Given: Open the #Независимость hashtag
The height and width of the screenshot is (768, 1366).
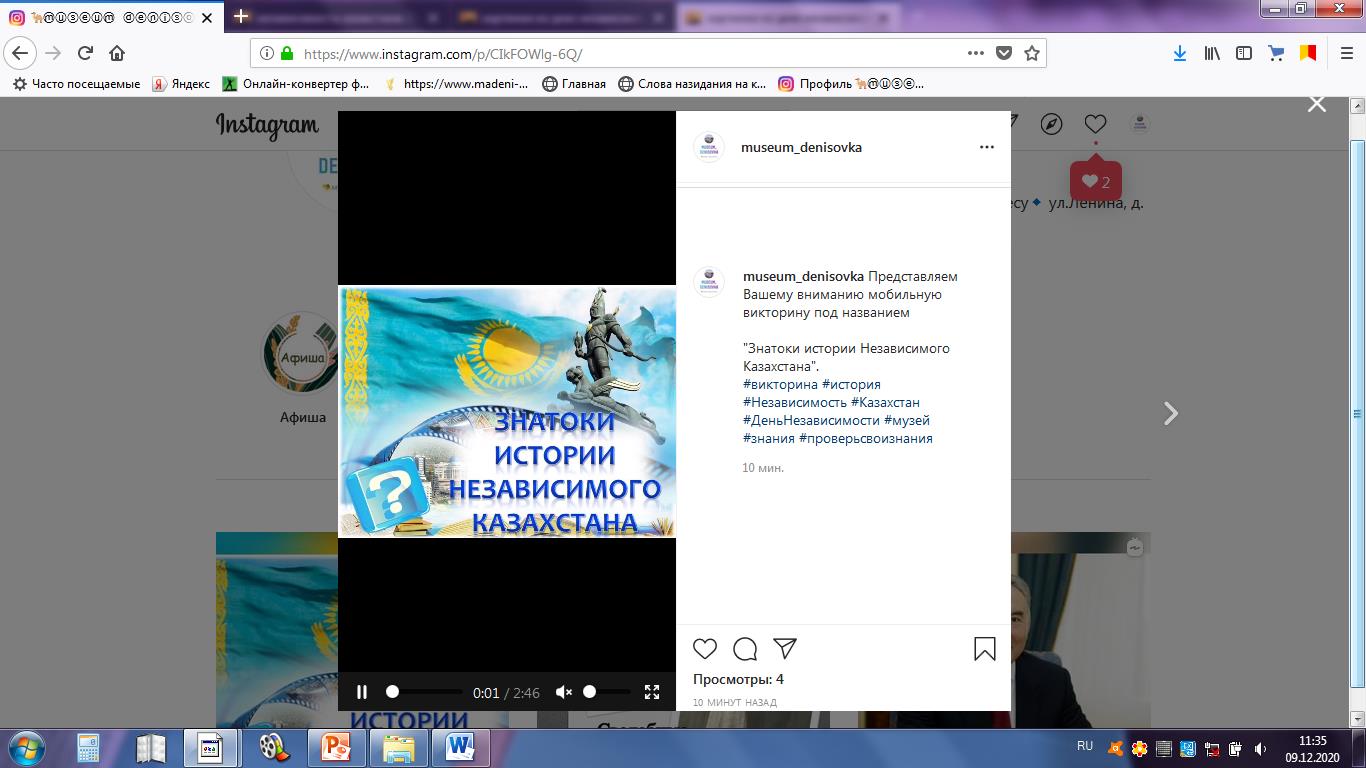Looking at the screenshot, I should point(795,403).
